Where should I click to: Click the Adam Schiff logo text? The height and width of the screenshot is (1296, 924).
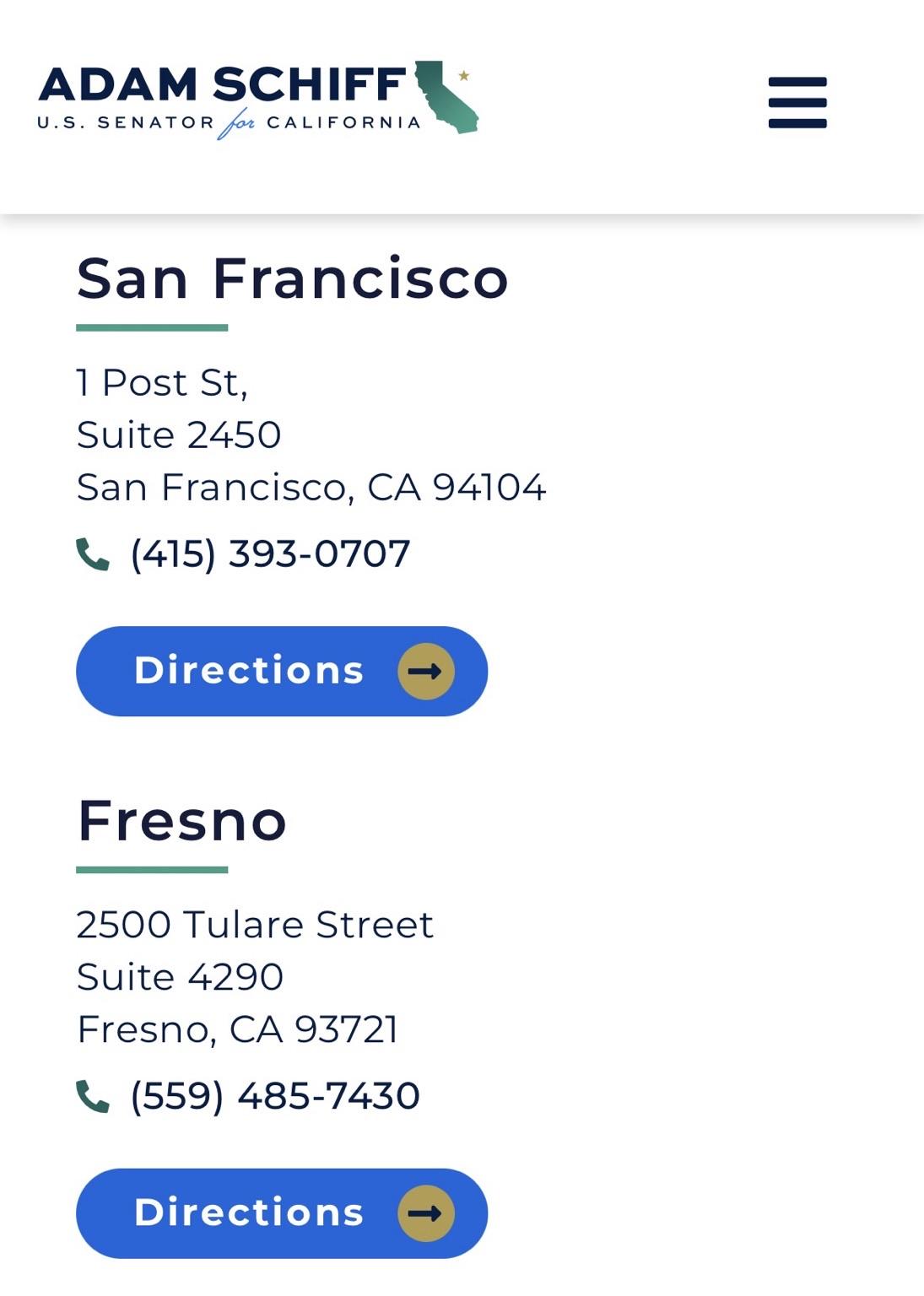click(x=223, y=84)
